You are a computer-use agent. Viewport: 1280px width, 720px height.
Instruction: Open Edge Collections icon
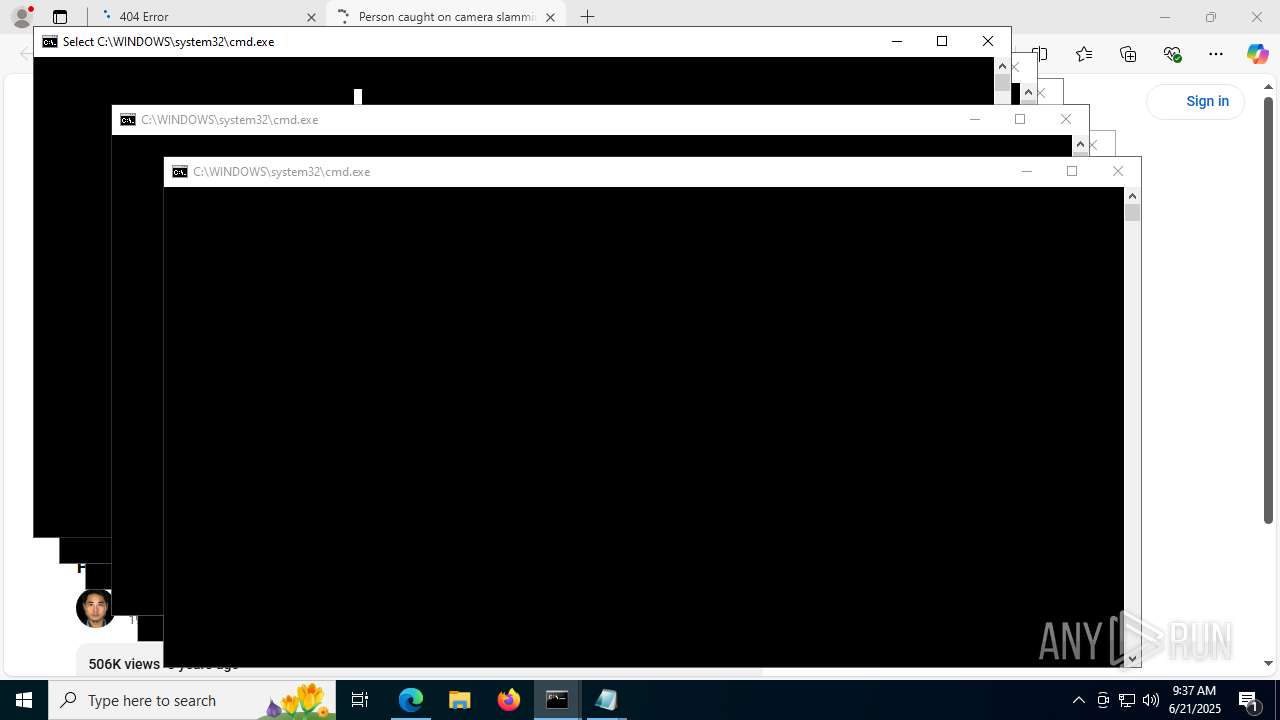click(x=1128, y=54)
